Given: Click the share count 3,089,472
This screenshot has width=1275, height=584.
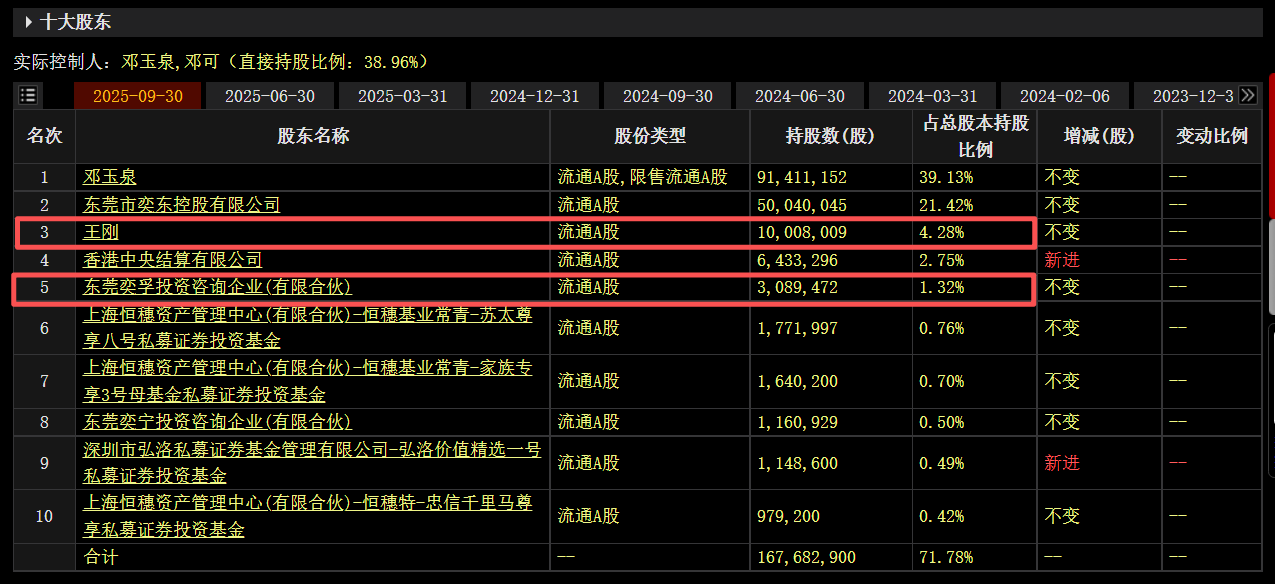Looking at the screenshot, I should tap(797, 287).
